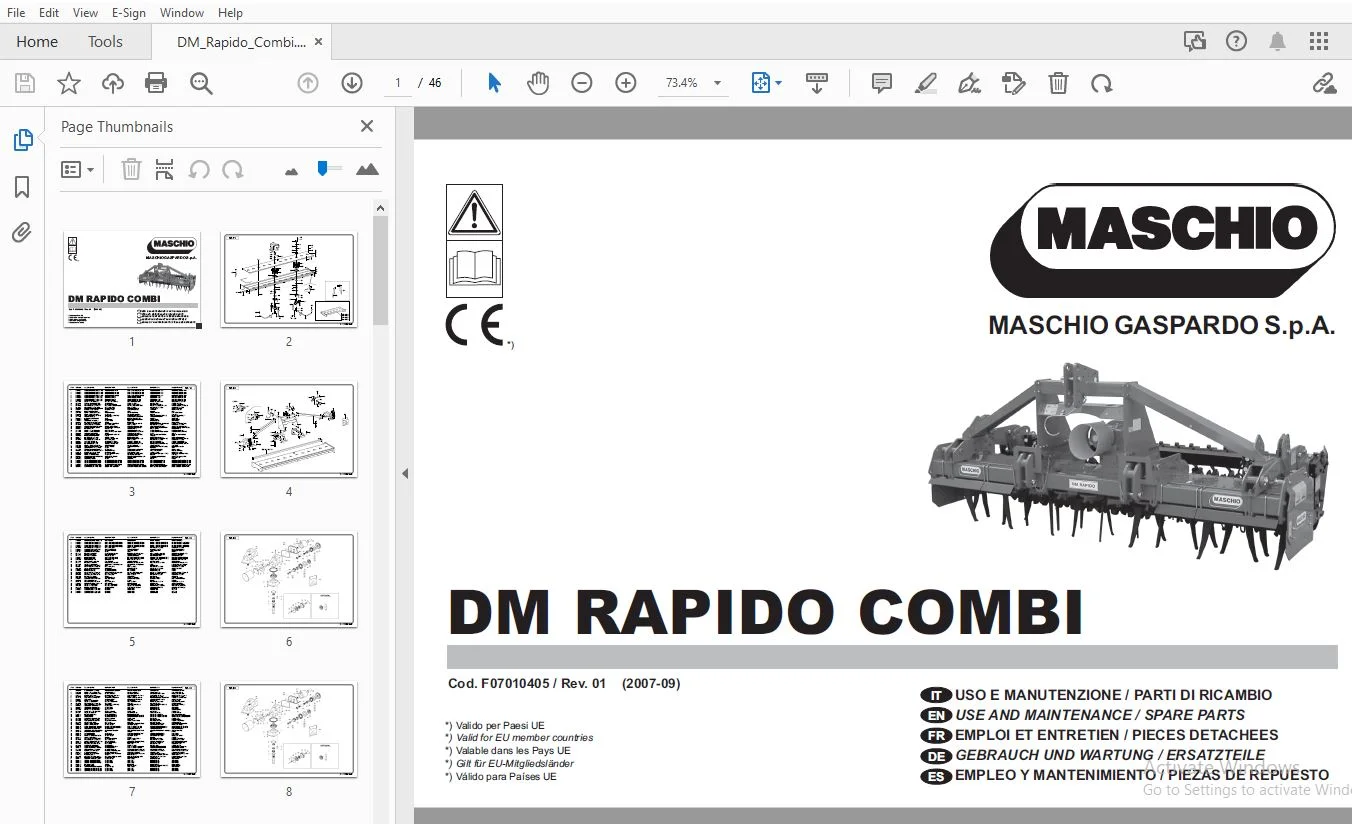Go to the next page
This screenshot has width=1352, height=824.
pos(351,83)
